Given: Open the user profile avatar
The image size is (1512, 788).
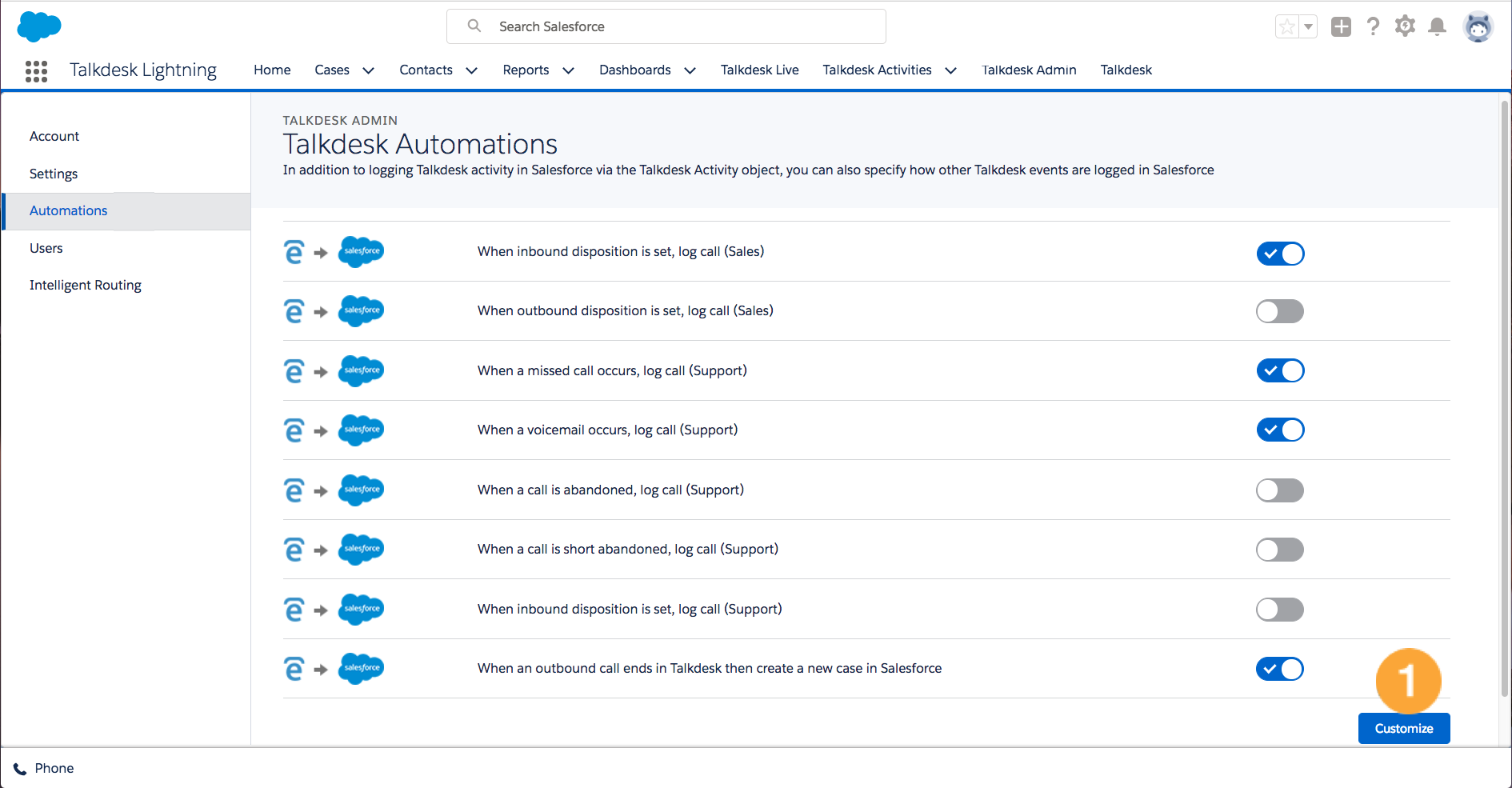Looking at the screenshot, I should click(x=1478, y=26).
